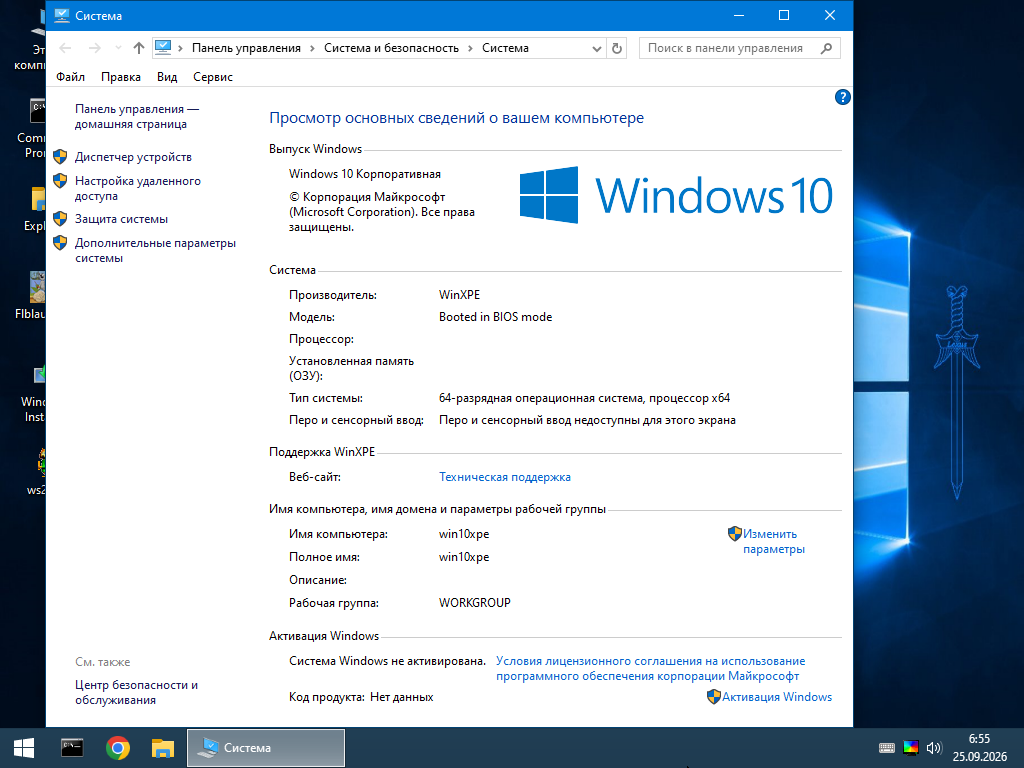Open Дополнительные параметры системы link
The width and height of the screenshot is (1024, 768).
coord(155,250)
